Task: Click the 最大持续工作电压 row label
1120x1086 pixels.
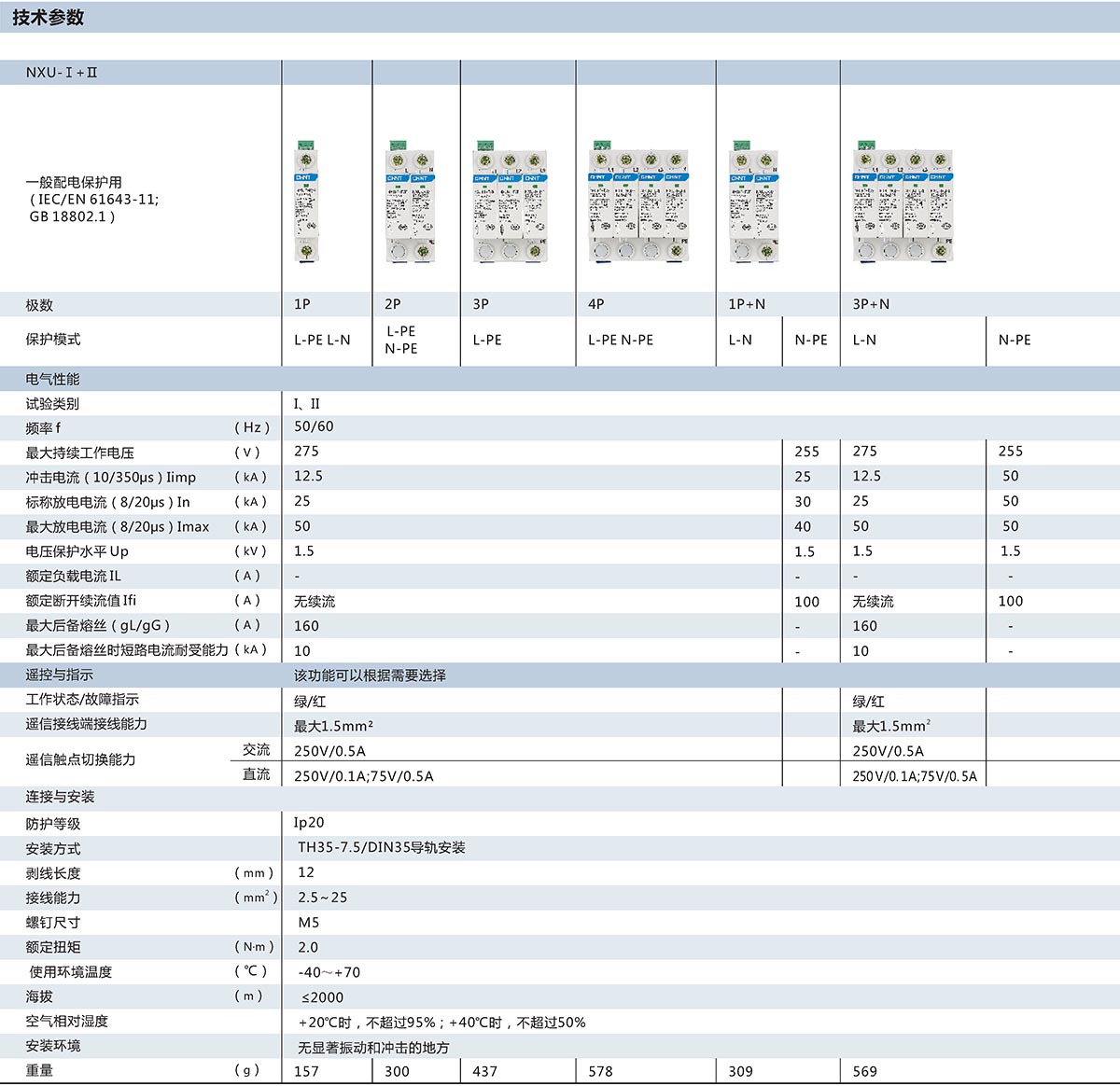Action: point(80,452)
